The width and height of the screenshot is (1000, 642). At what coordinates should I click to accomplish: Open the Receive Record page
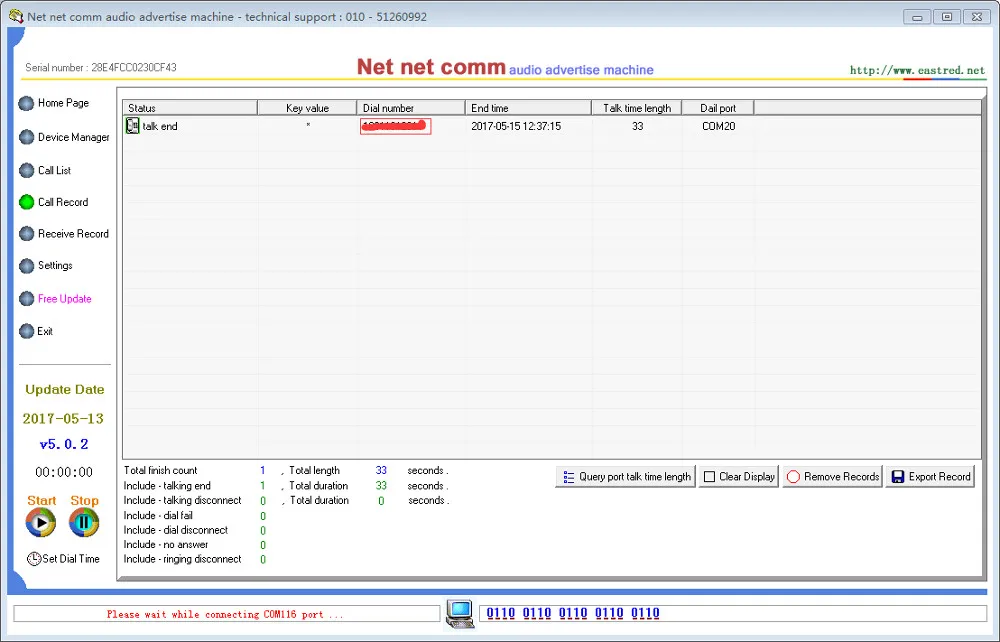pyautogui.click(x=73, y=234)
